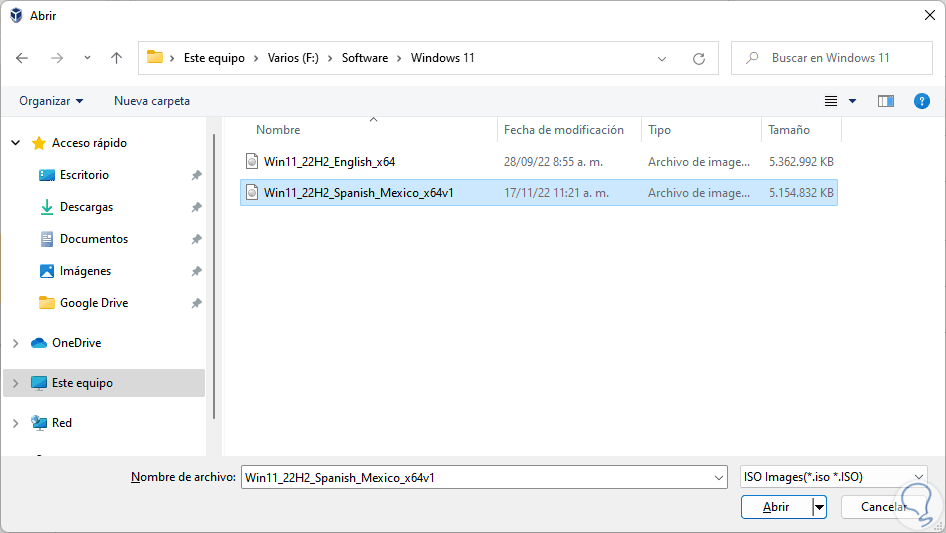Image resolution: width=946 pixels, height=533 pixels.
Task: Click 'Windows 11' breadcrumb in address bar
Action: pos(443,58)
